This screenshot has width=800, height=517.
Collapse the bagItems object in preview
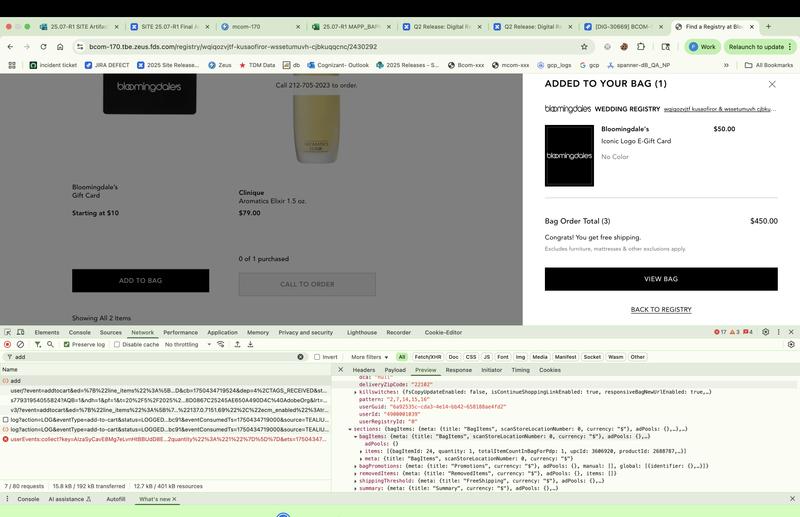(x=356, y=436)
